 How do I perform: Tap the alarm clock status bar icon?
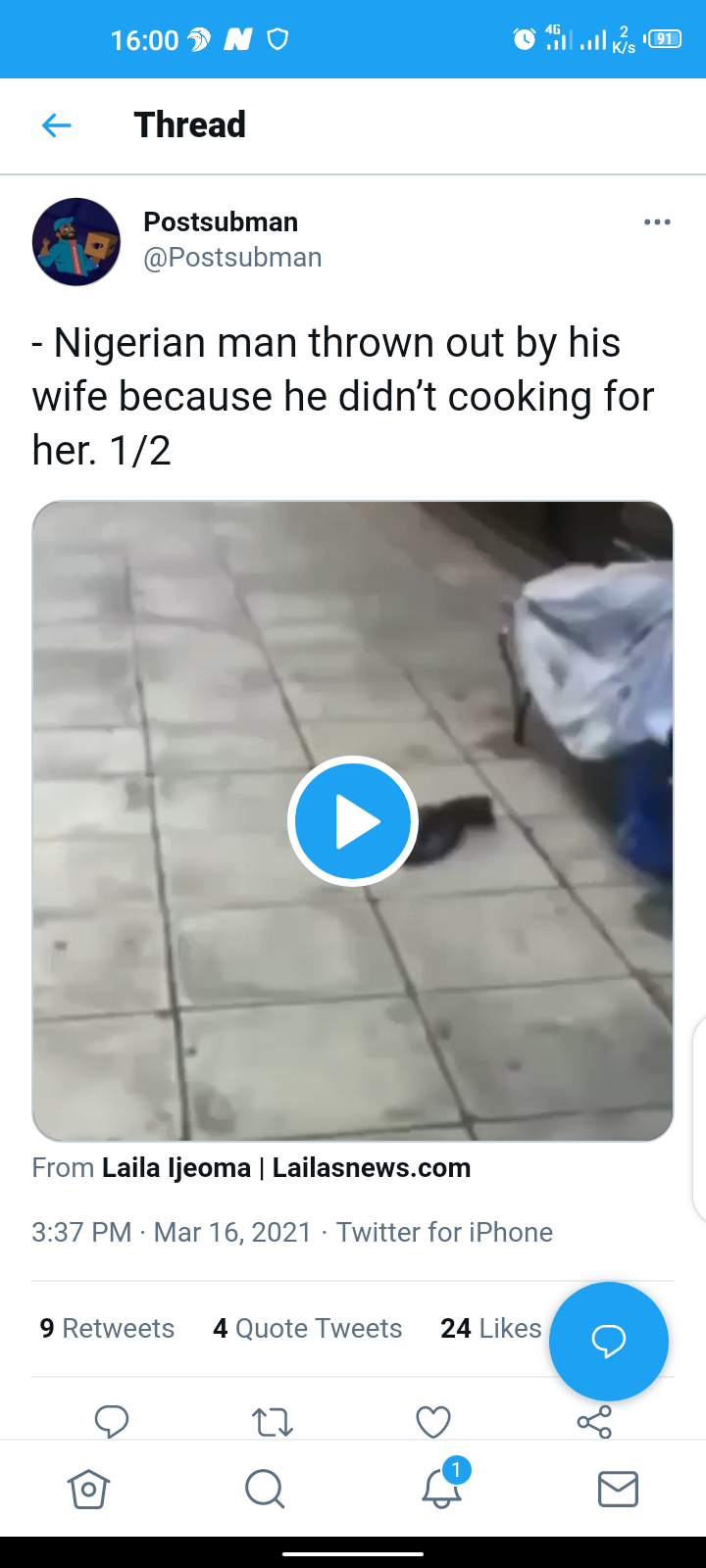click(525, 39)
